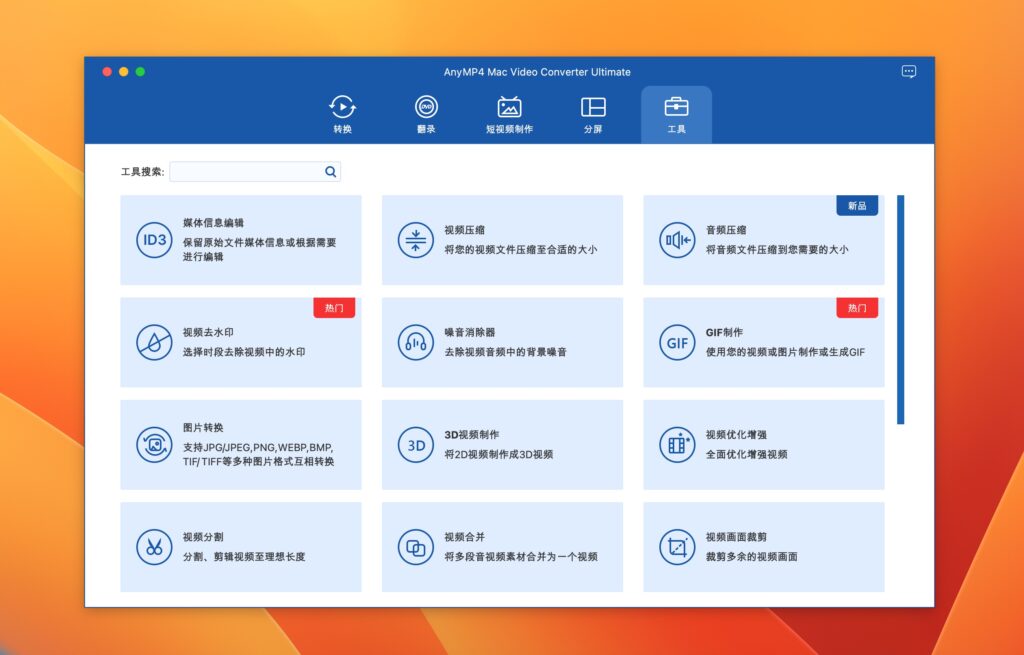Select the Video Splitter (视频分割) tool
The width and height of the screenshot is (1024, 655).
coord(240,546)
